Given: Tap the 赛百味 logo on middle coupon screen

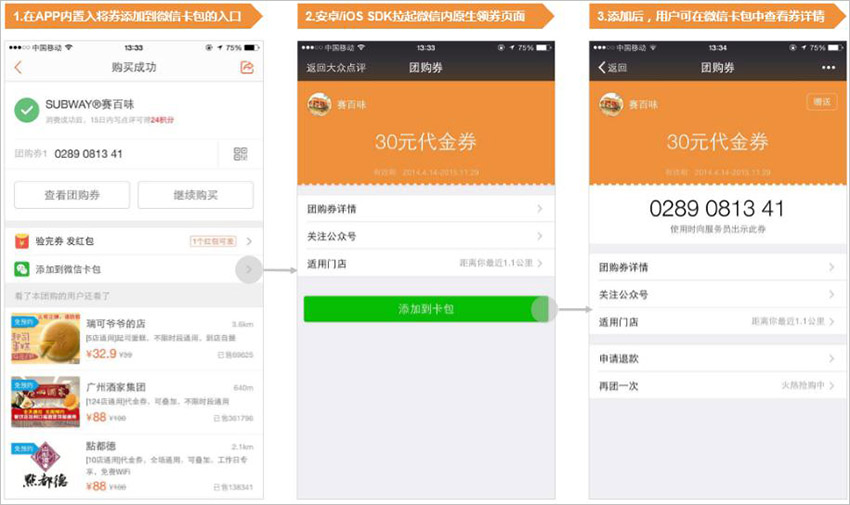Looking at the screenshot, I should (319, 104).
